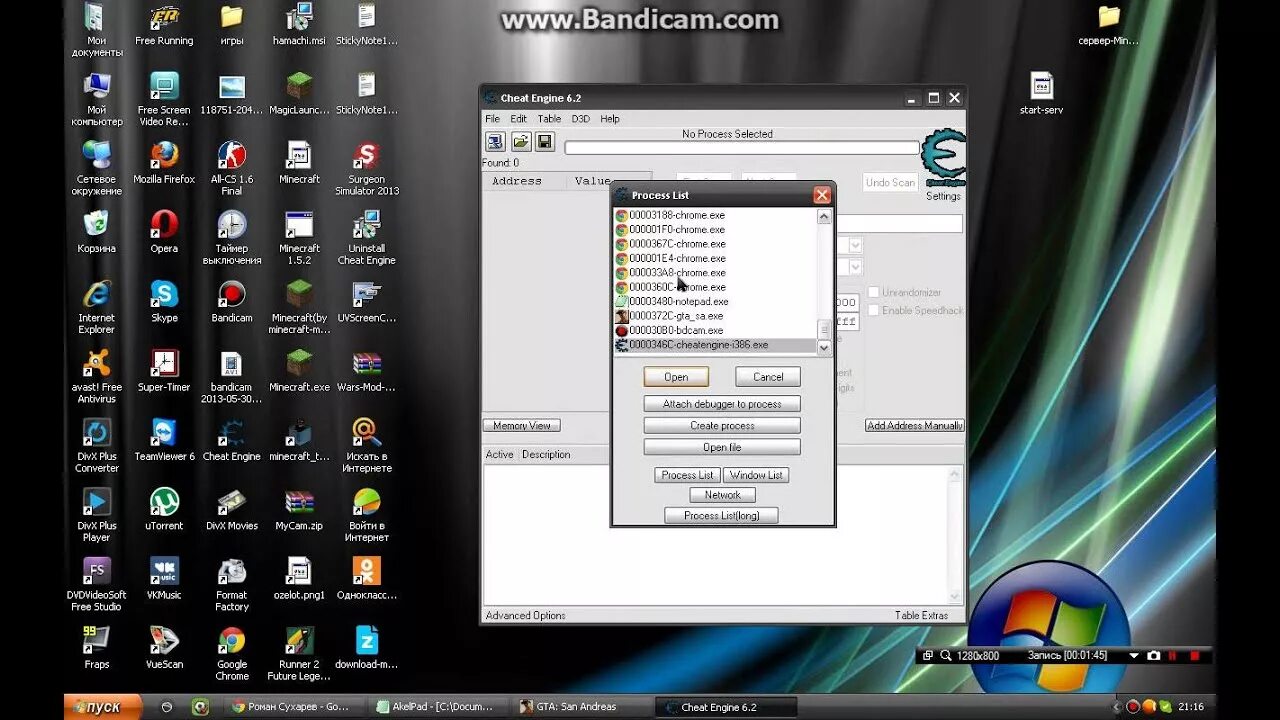The image size is (1280, 720).
Task: Click the Process List(long) button
Action: [721, 516]
